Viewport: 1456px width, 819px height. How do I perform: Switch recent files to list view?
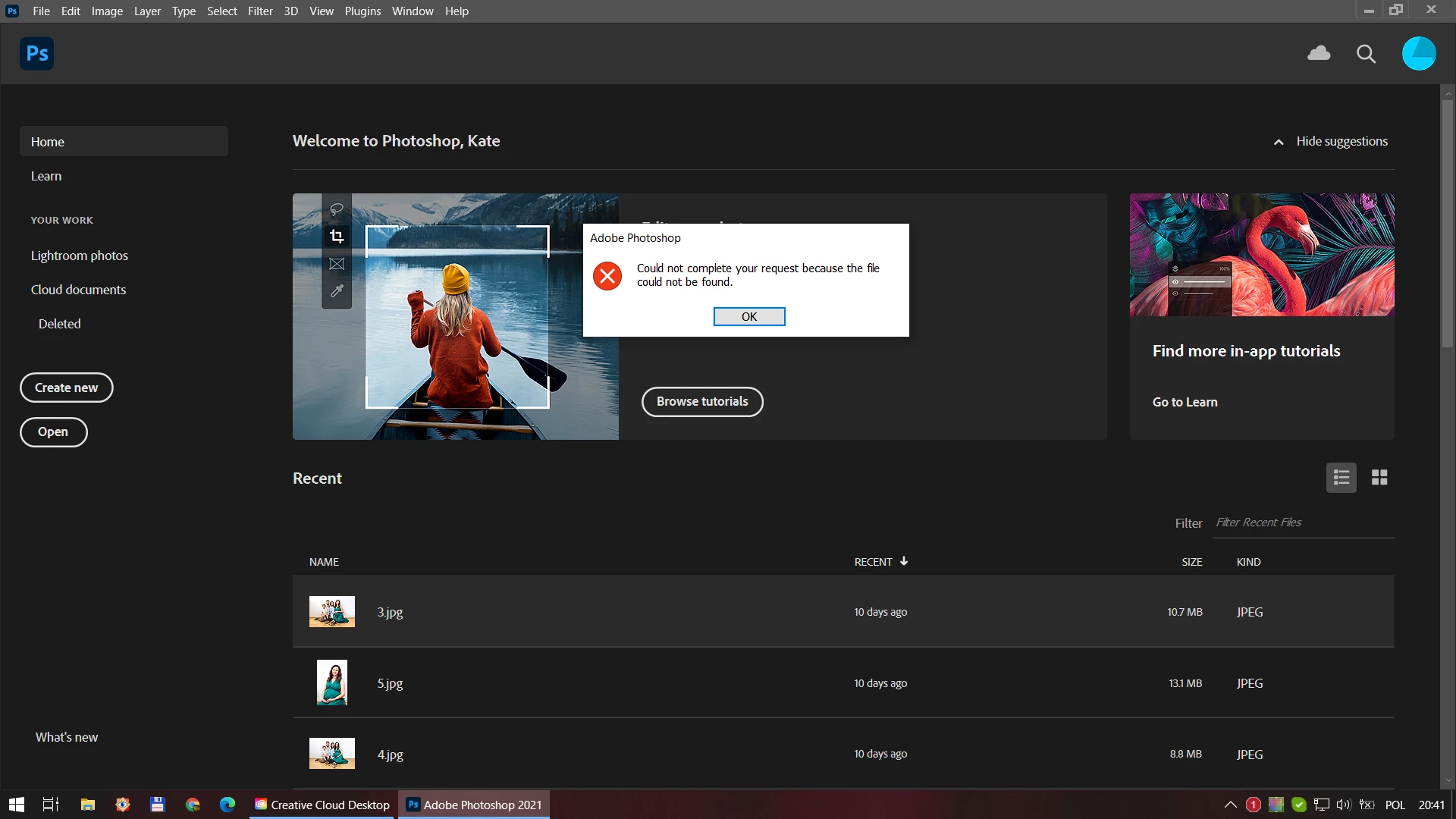[1341, 478]
